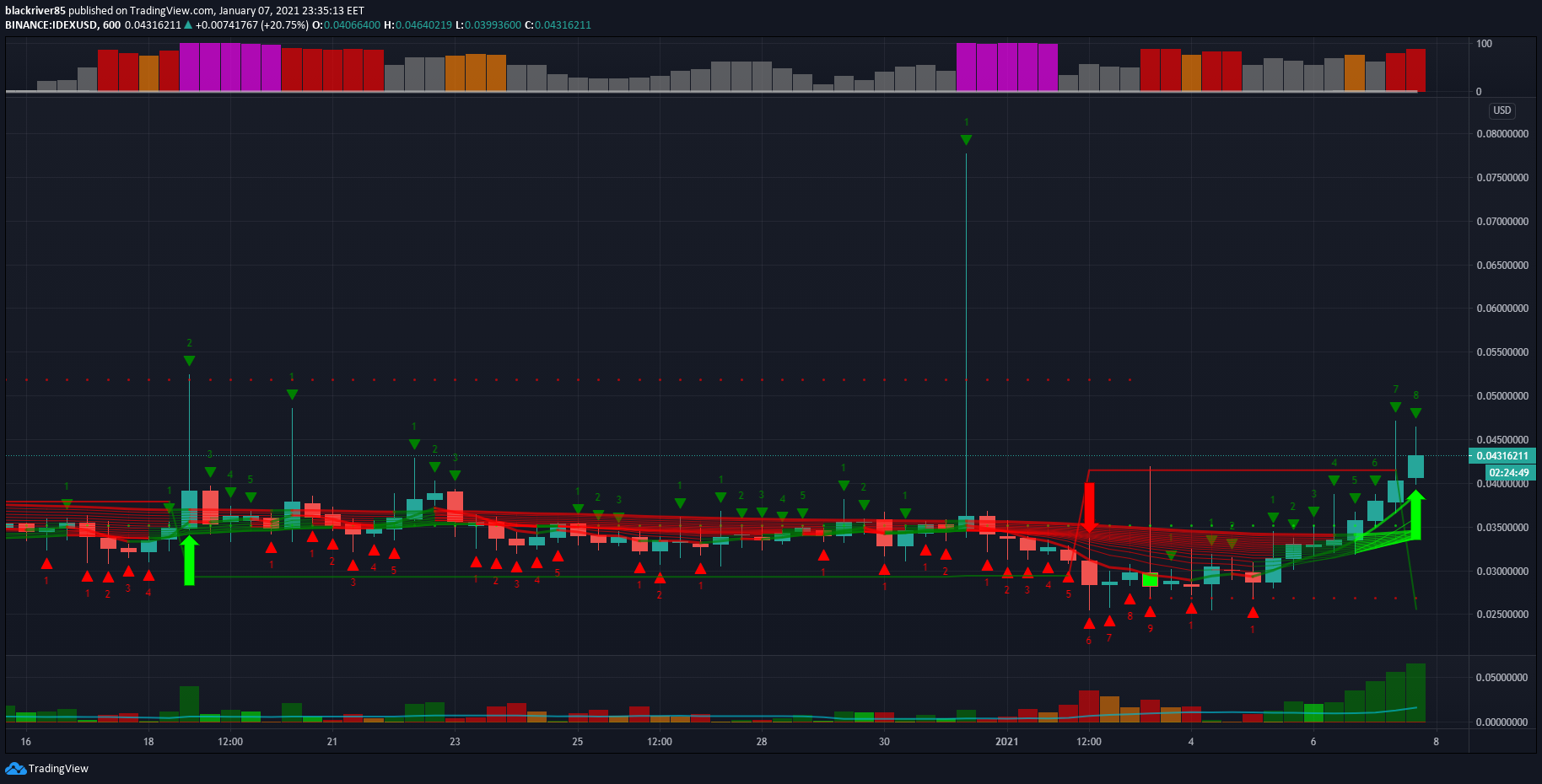Click the big green buy arrow near 12:00 after 18
This screenshot has height=784, width=1542.
point(189,560)
